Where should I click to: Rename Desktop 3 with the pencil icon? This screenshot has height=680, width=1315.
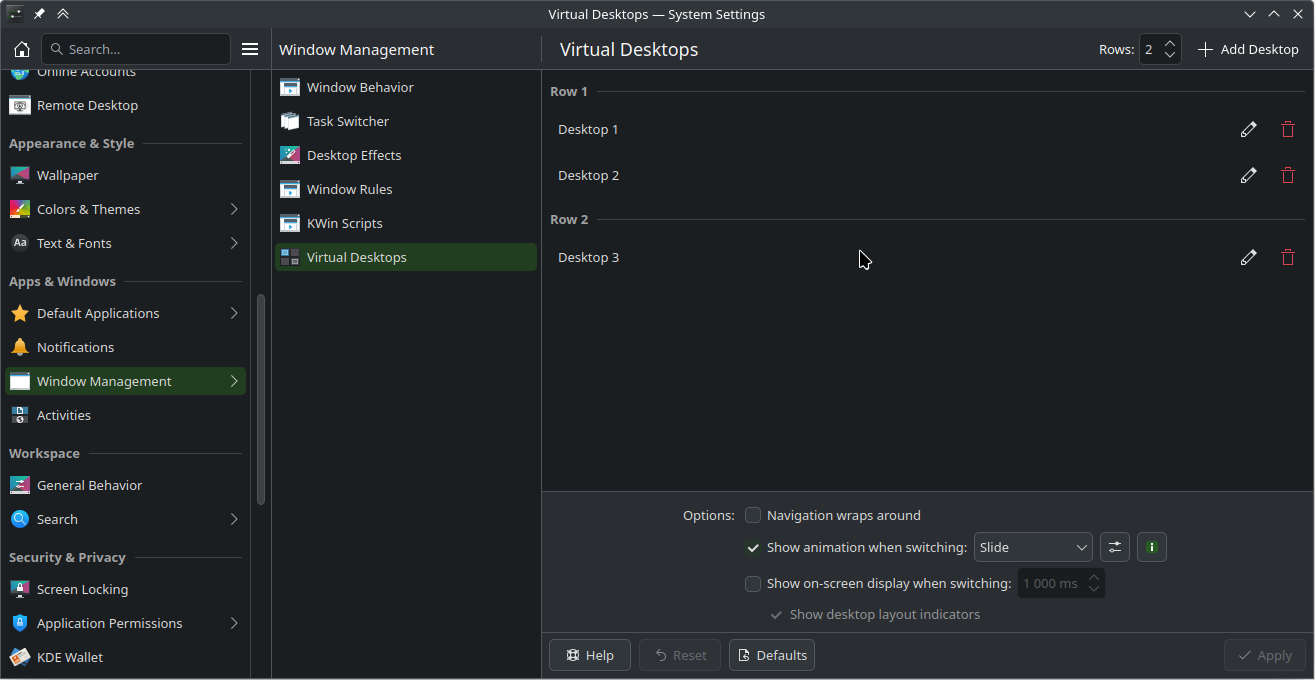[x=1248, y=257]
